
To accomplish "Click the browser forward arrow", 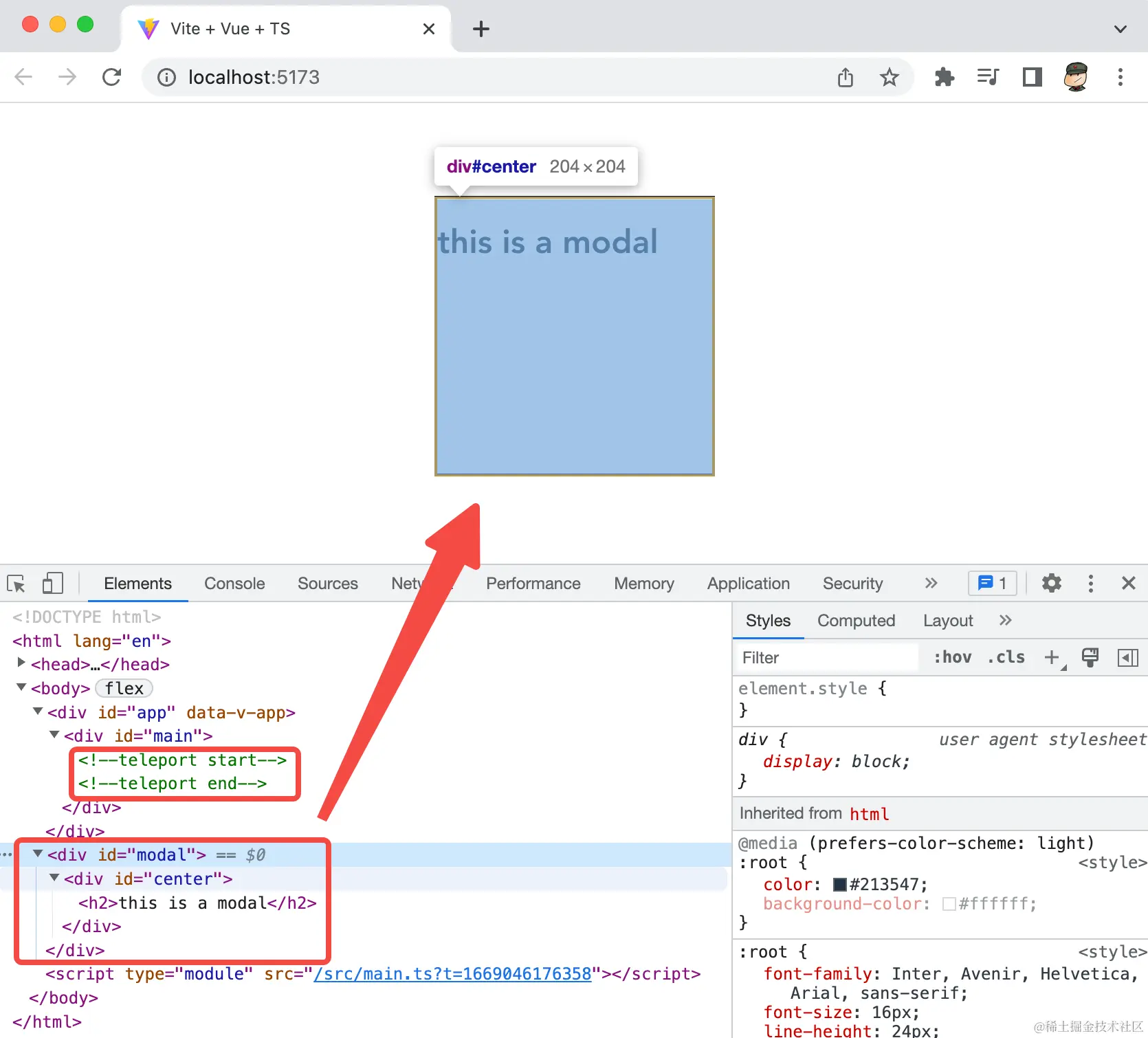I will click(67, 77).
